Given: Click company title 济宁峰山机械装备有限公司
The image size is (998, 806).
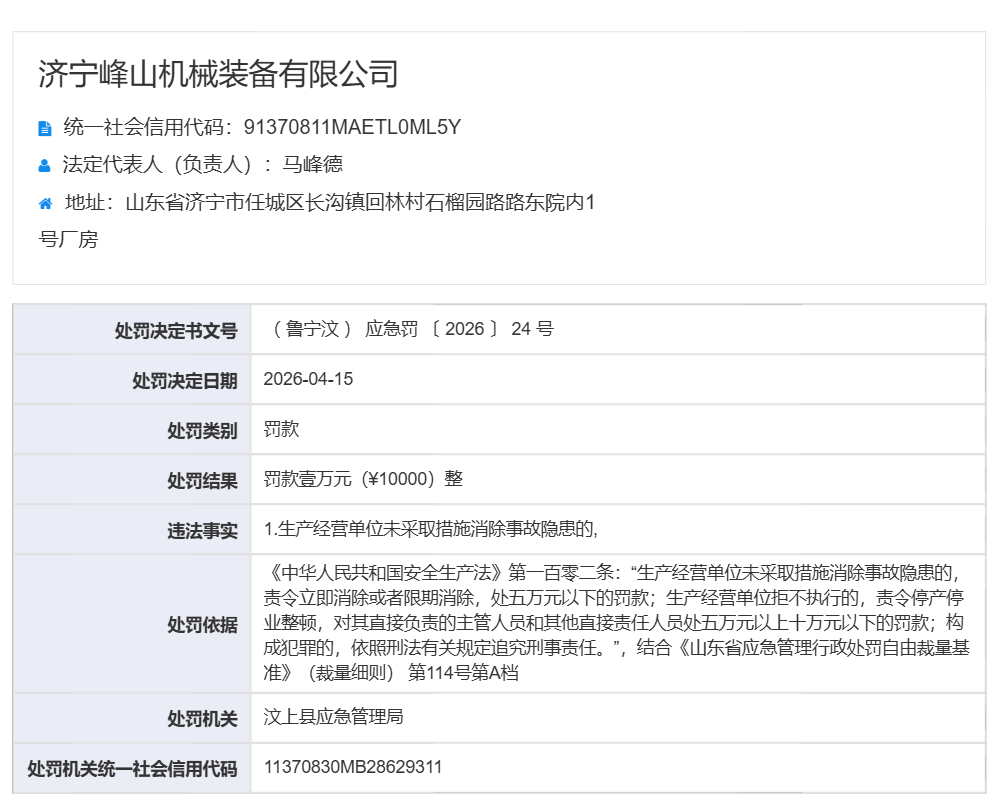Looking at the screenshot, I should [218, 74].
